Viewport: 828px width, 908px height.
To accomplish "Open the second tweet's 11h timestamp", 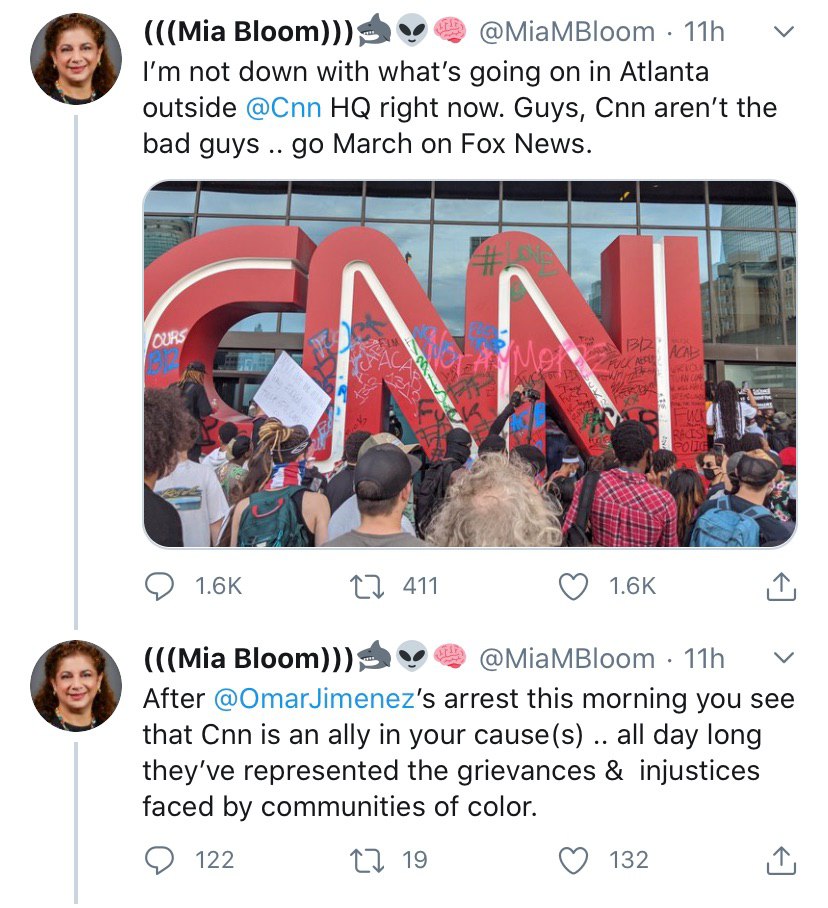I will [x=704, y=658].
